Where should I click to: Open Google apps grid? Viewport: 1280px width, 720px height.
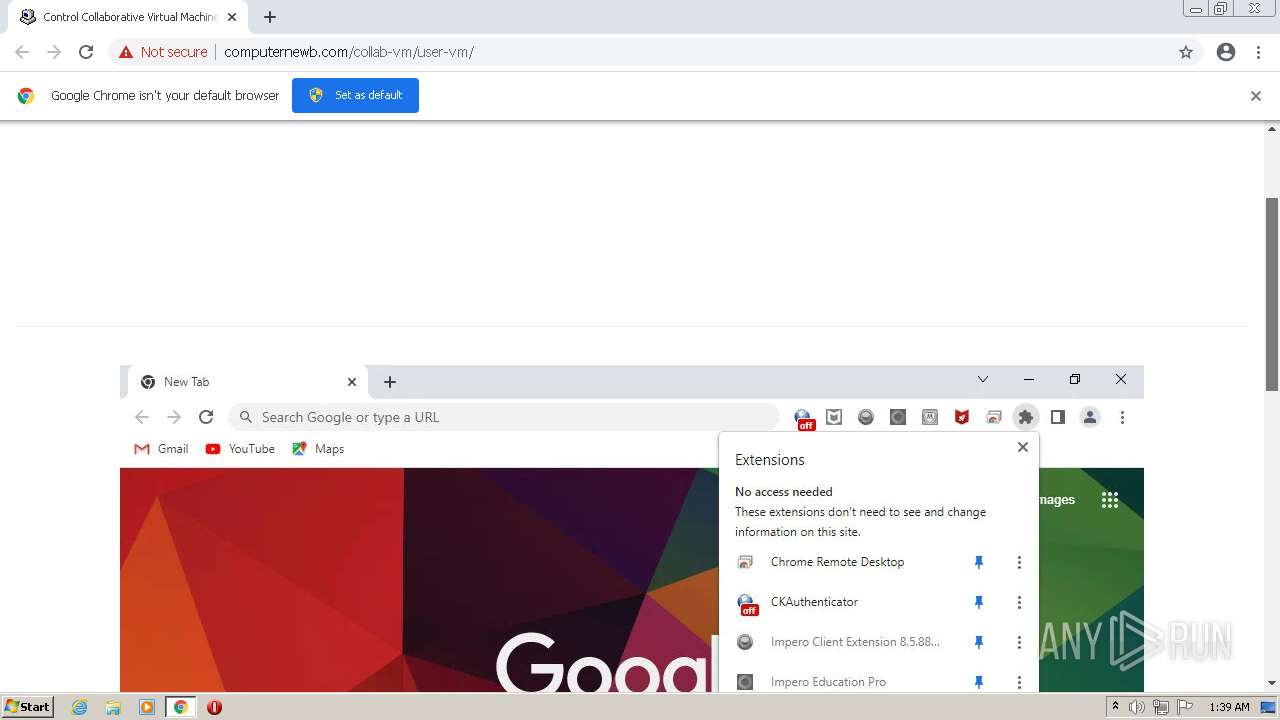point(1110,500)
